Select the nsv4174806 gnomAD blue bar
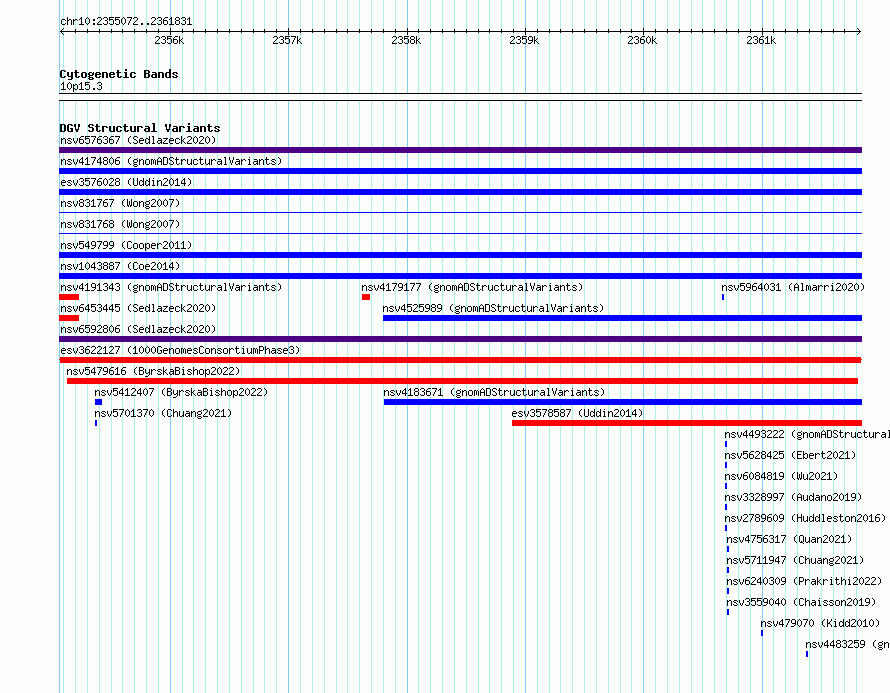The width and height of the screenshot is (890, 693). tap(460, 171)
